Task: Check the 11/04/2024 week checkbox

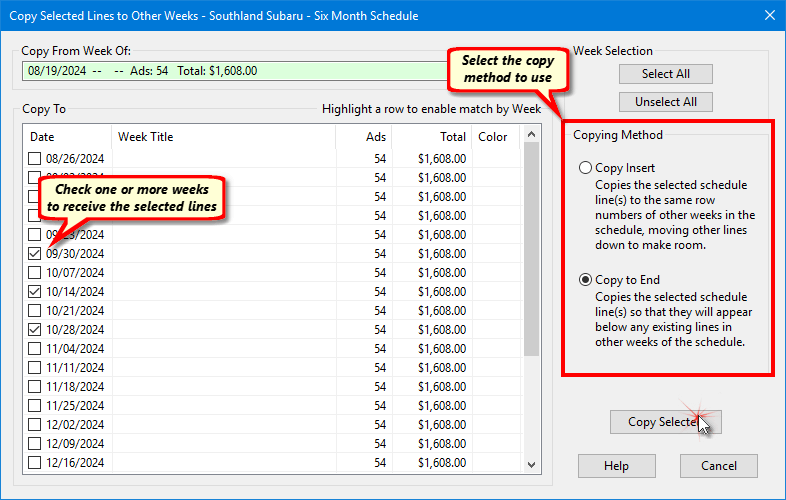Action: coord(34,349)
